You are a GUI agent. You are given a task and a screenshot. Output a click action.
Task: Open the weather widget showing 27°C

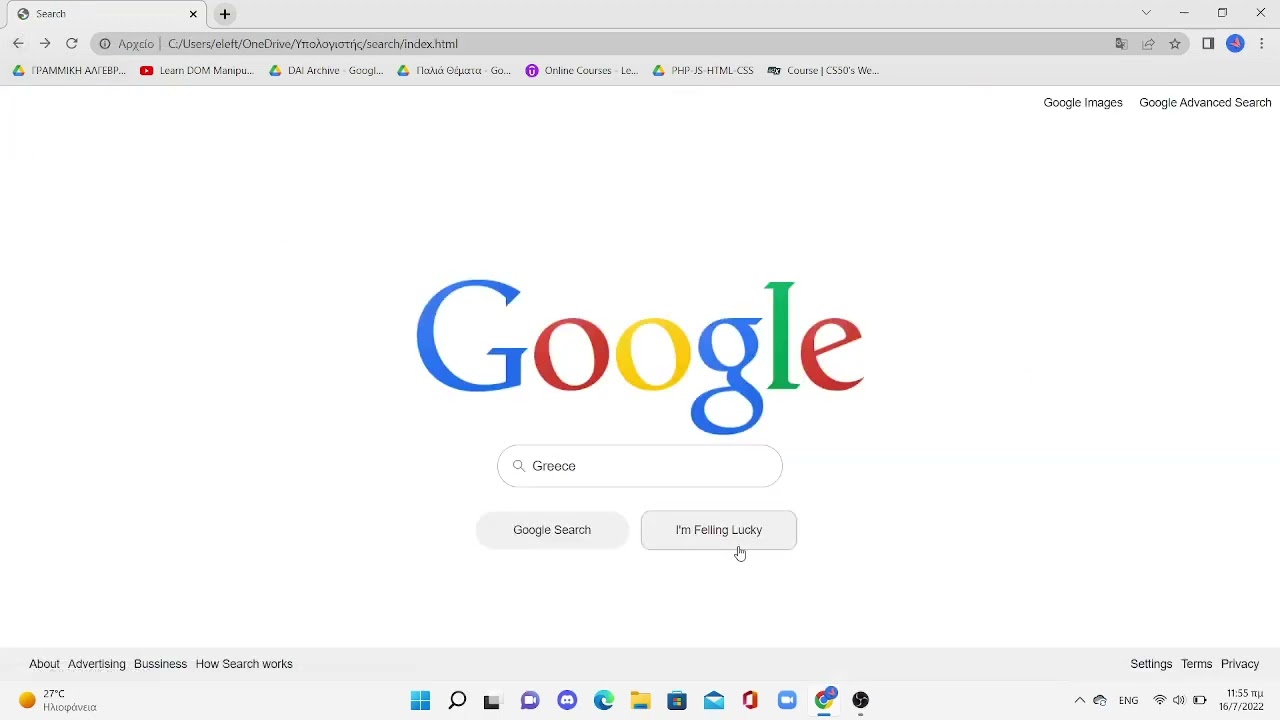(58, 700)
